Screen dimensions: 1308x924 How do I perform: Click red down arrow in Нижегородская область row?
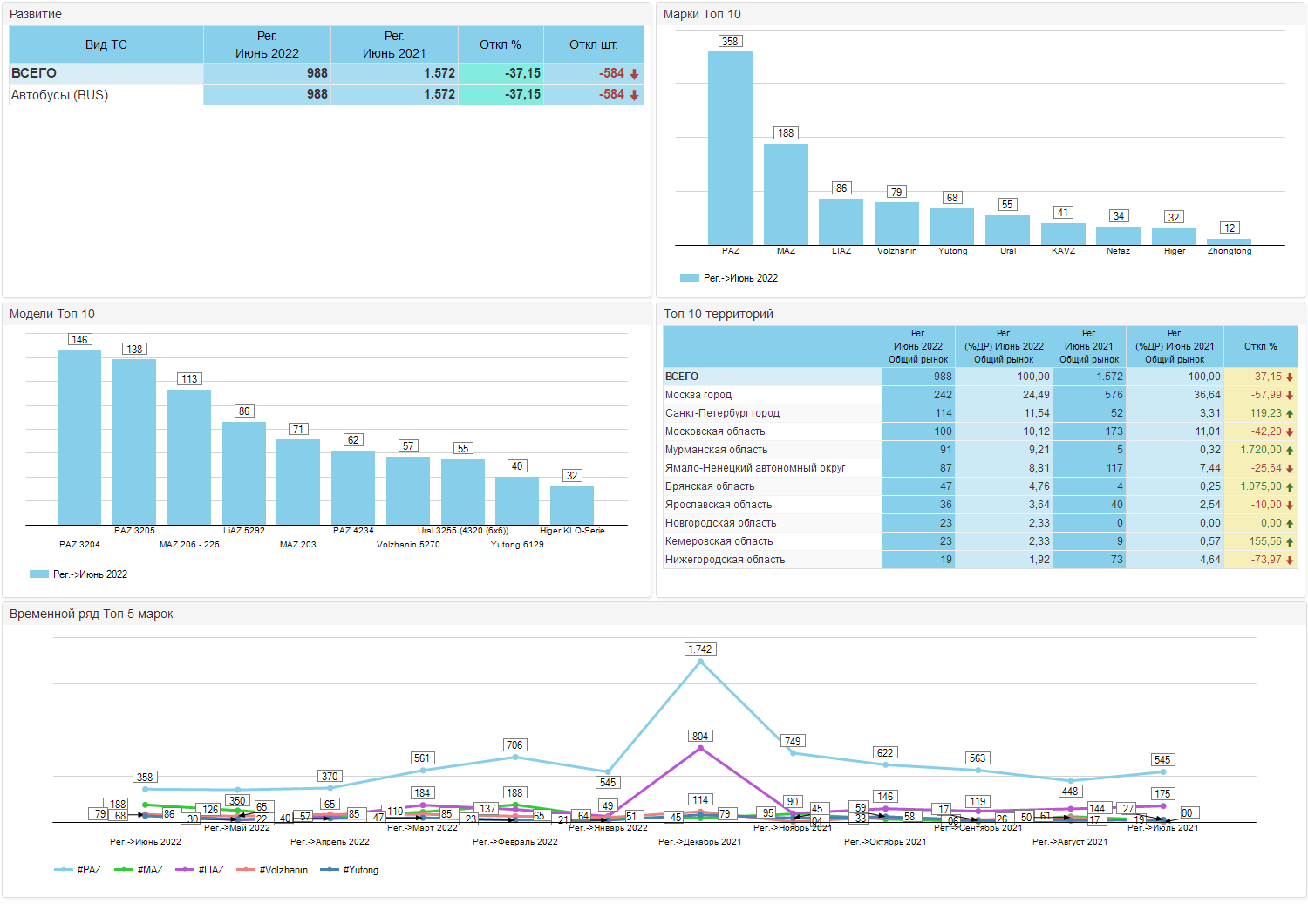[x=1290, y=561]
